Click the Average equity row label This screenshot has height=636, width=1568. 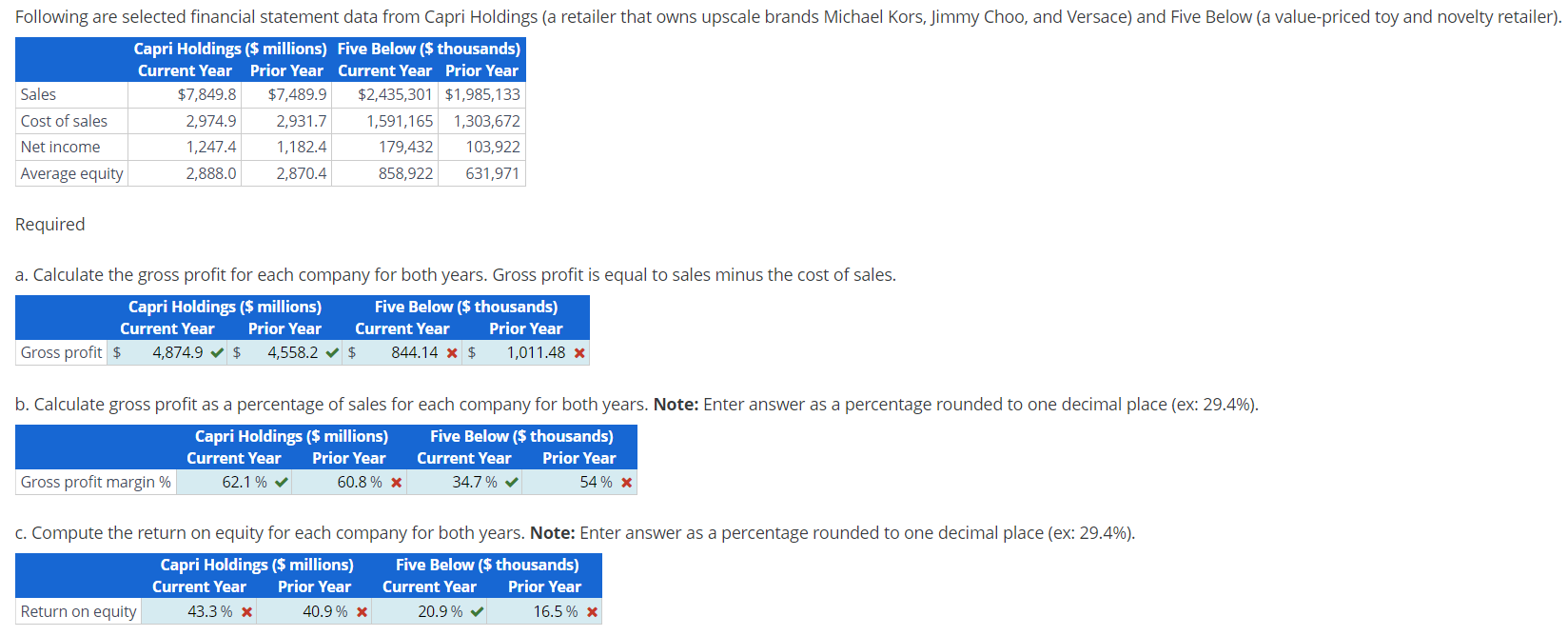[71, 173]
